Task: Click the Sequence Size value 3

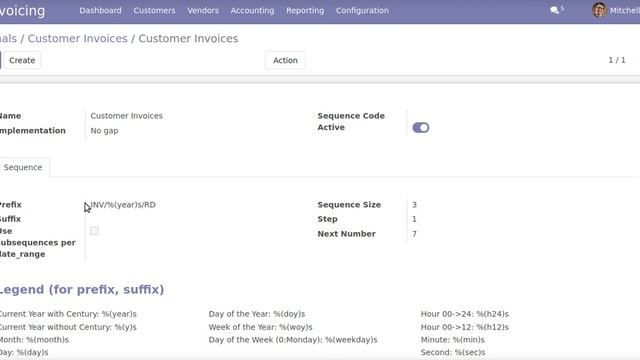Action: pos(414,205)
